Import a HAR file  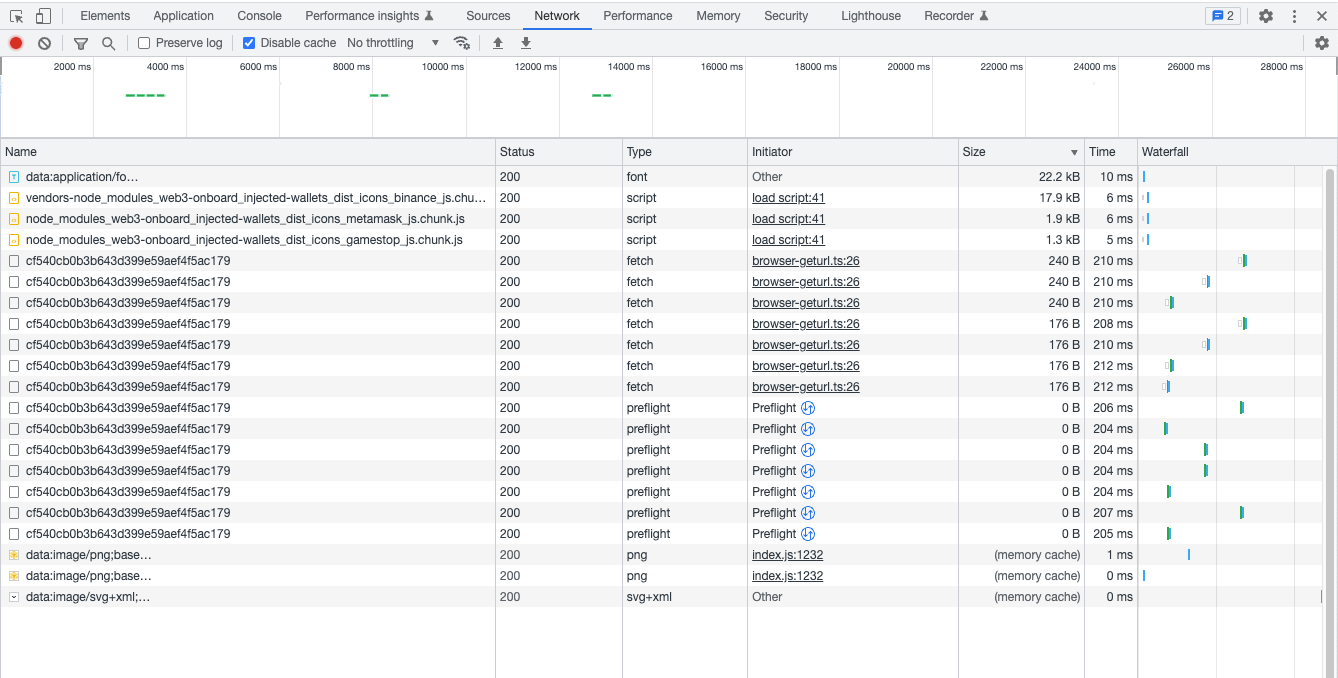tap(497, 42)
